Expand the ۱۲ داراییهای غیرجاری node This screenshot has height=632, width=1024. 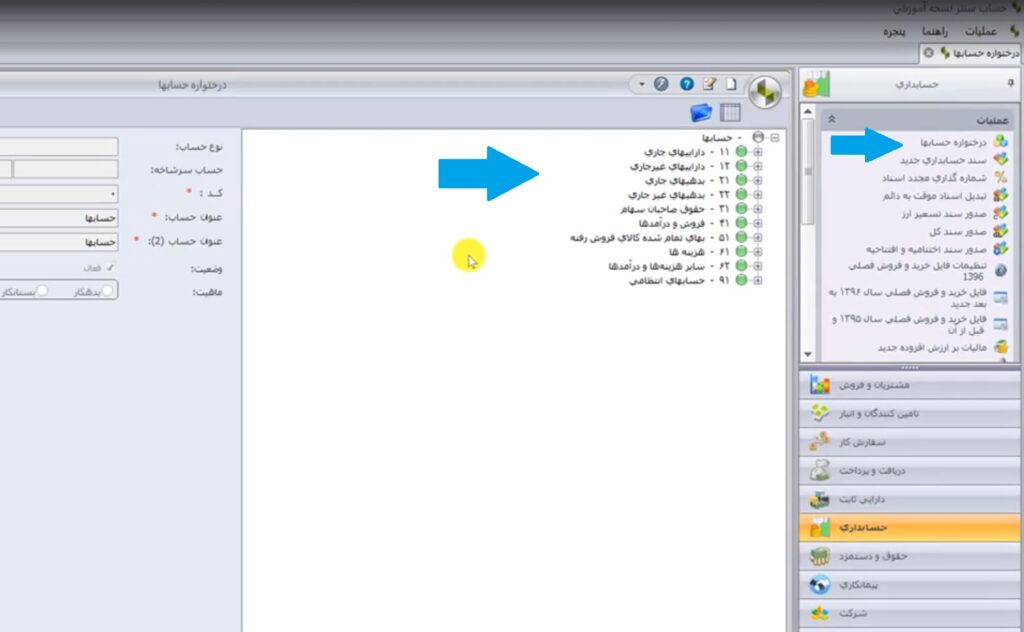(x=758, y=166)
